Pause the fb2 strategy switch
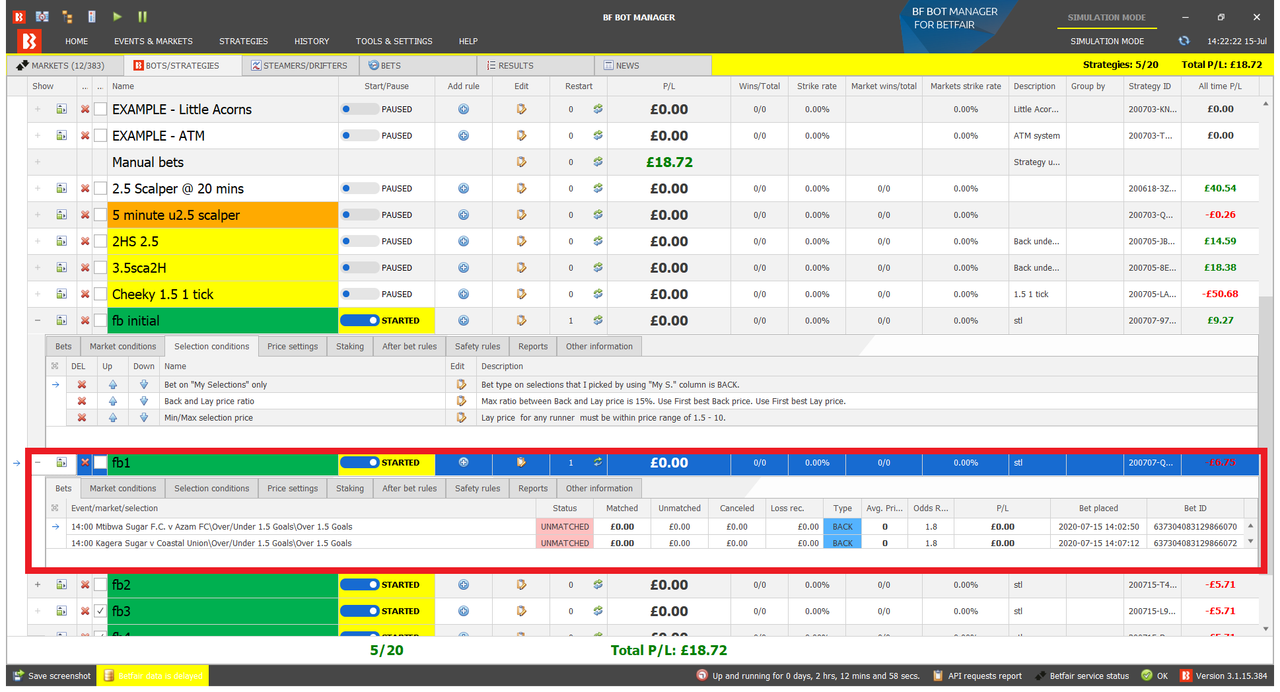This screenshot has width=1280, height=692. (359, 585)
